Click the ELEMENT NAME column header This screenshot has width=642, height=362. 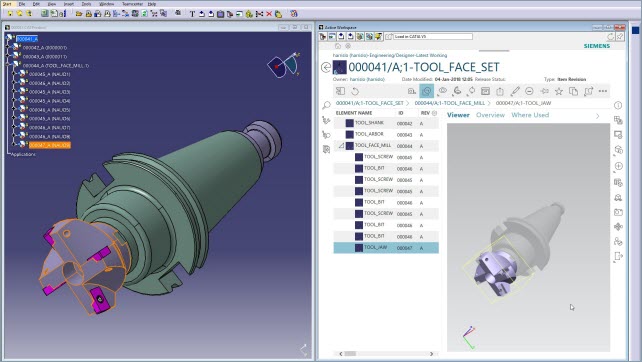(354, 113)
